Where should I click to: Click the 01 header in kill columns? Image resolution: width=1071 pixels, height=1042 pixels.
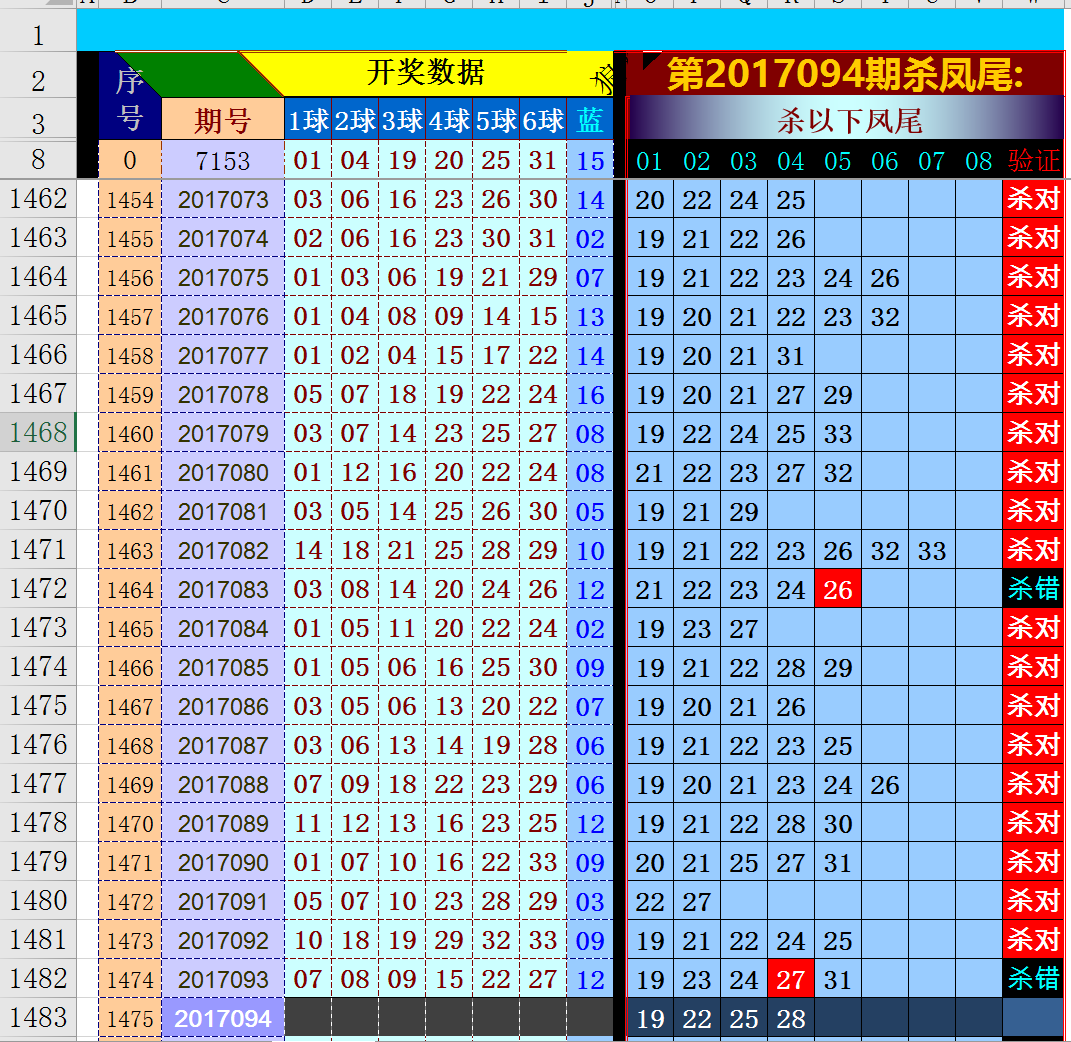(x=650, y=161)
